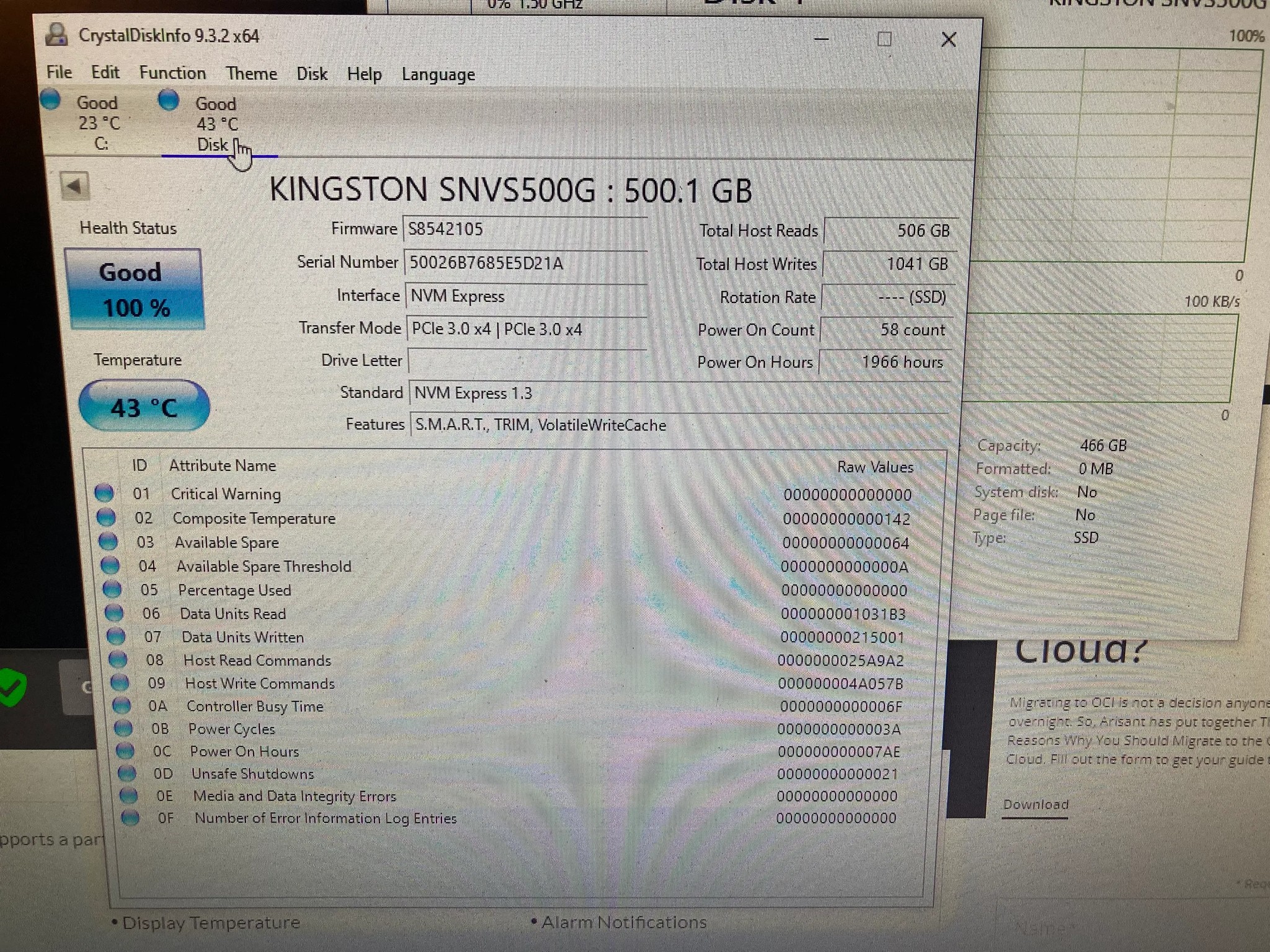Click the status orb for Data Units Written
This screenshot has height=952, width=1270.
point(115,636)
